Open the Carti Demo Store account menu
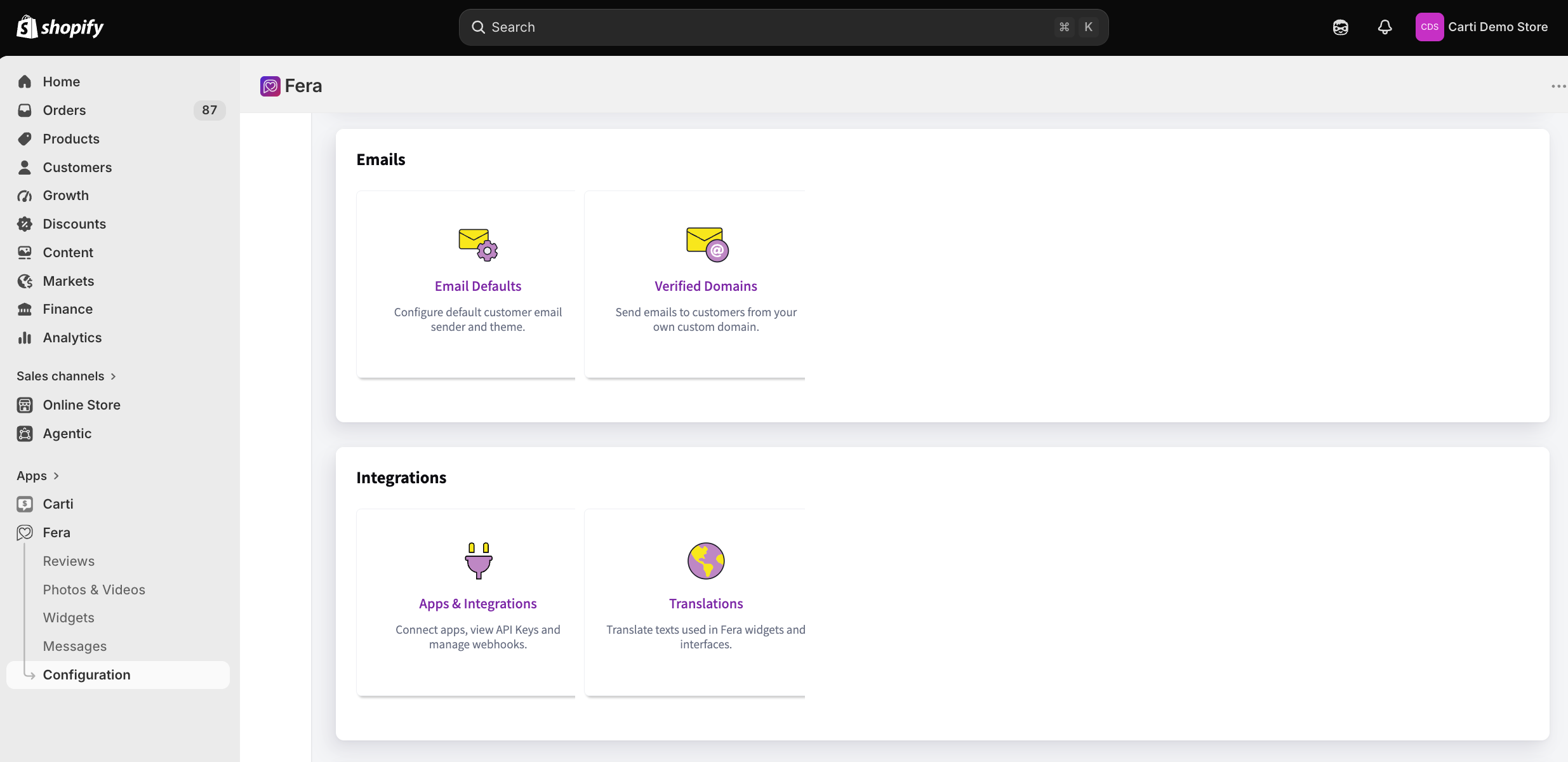 click(1482, 27)
